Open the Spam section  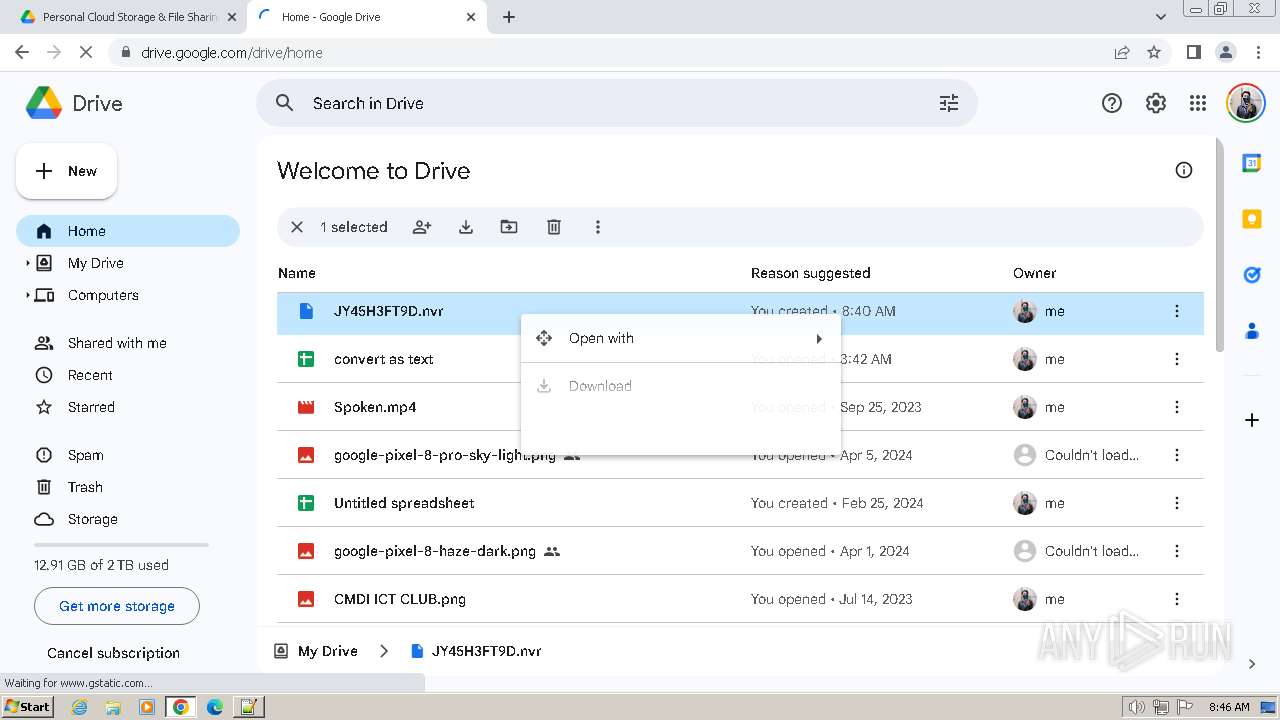85,455
